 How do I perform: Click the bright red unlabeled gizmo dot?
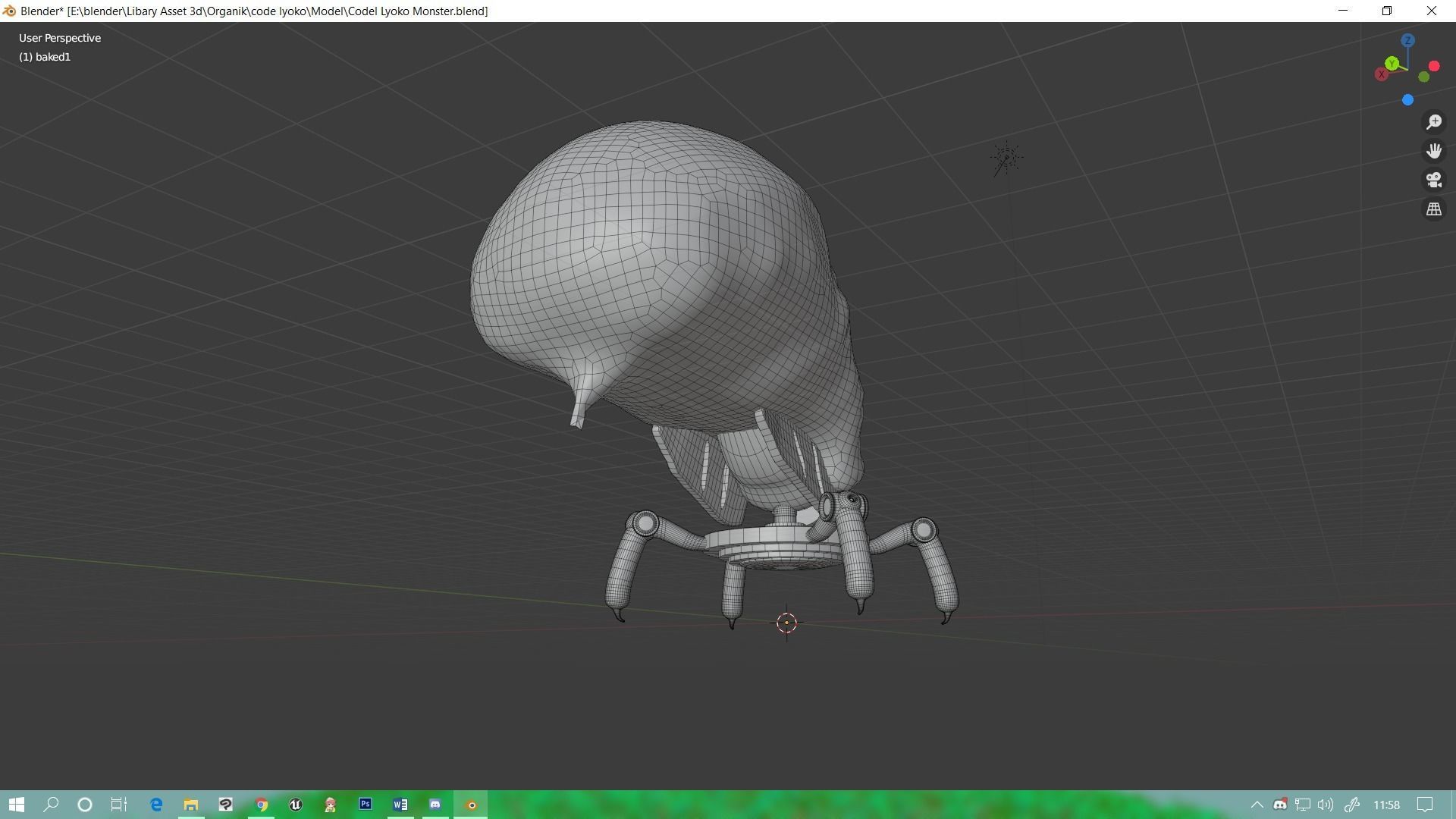[1434, 67]
